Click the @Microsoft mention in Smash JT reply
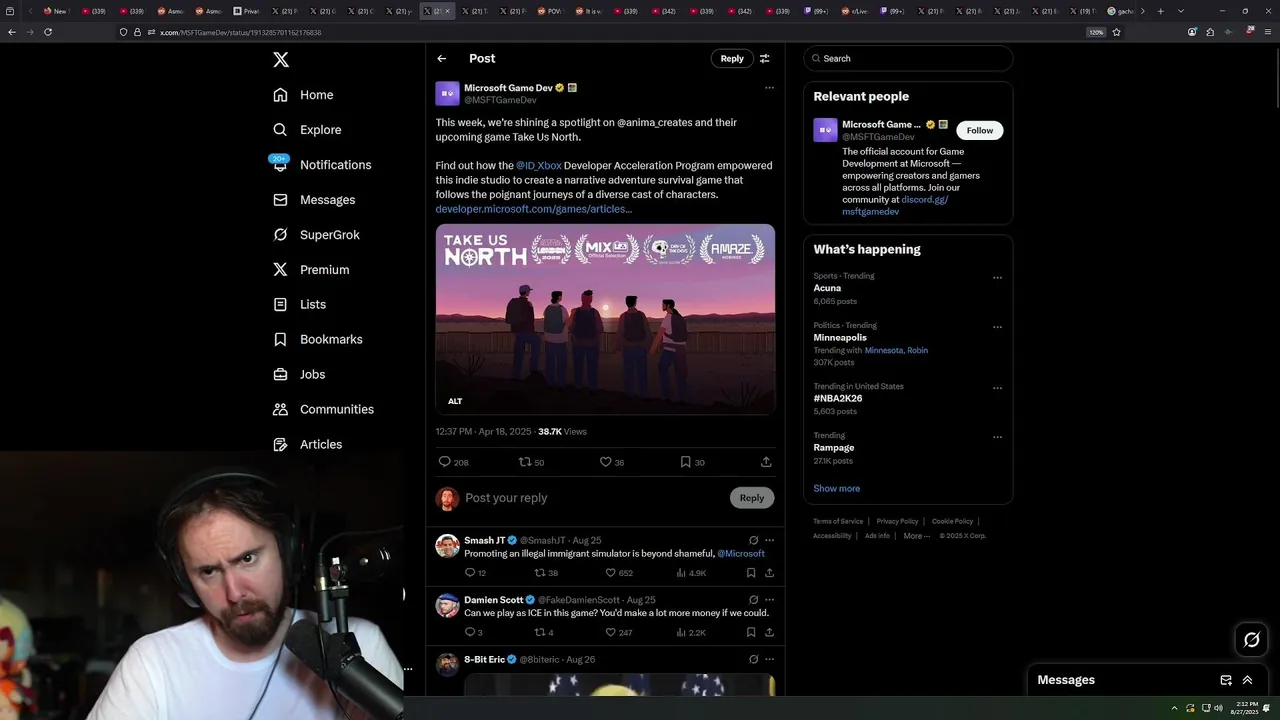This screenshot has height=720, width=1280. click(741, 554)
